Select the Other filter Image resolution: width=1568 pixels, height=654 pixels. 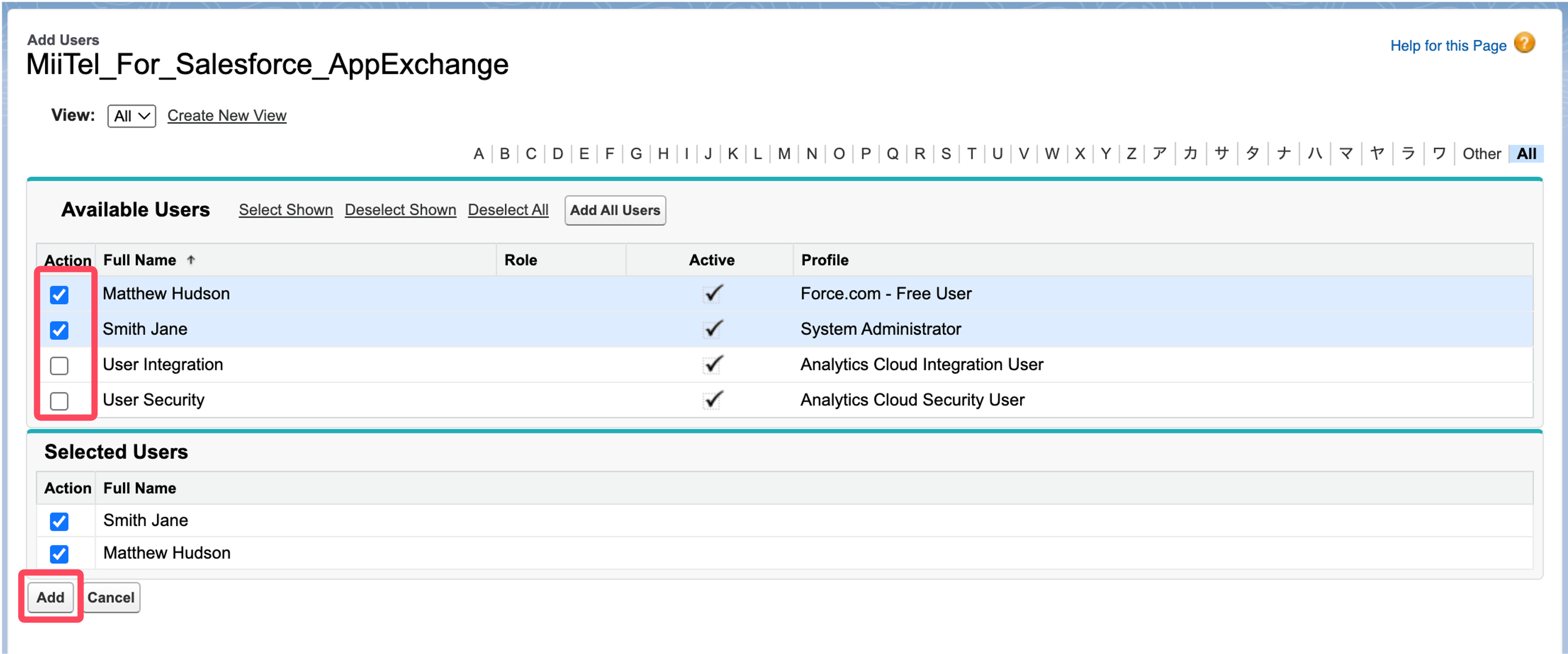point(1482,154)
